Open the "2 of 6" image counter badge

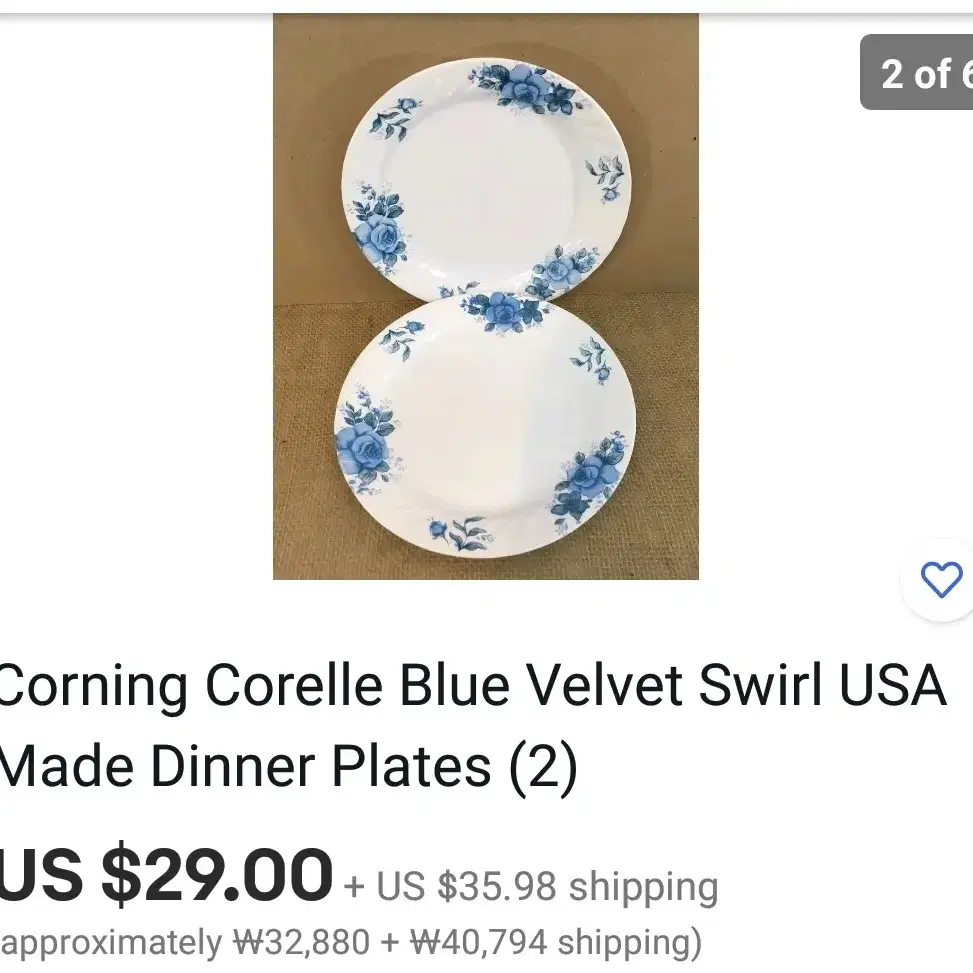[918, 73]
